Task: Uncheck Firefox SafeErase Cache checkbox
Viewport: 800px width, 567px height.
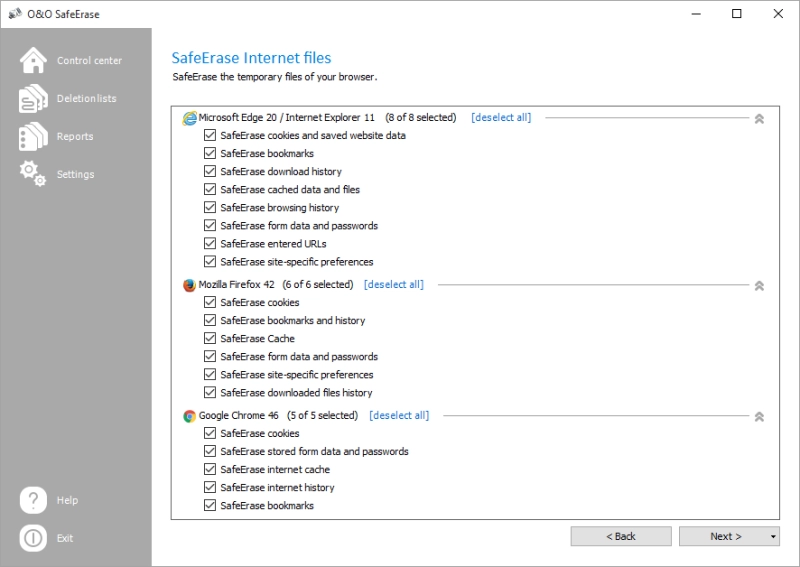Action: (210, 338)
